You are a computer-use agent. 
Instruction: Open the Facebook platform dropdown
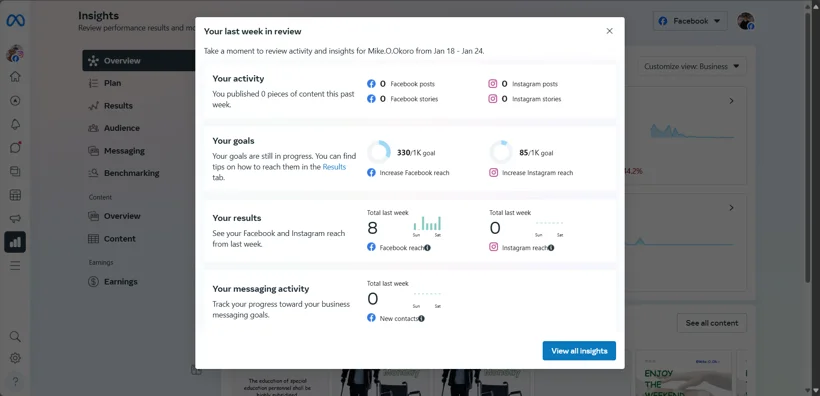coord(690,21)
